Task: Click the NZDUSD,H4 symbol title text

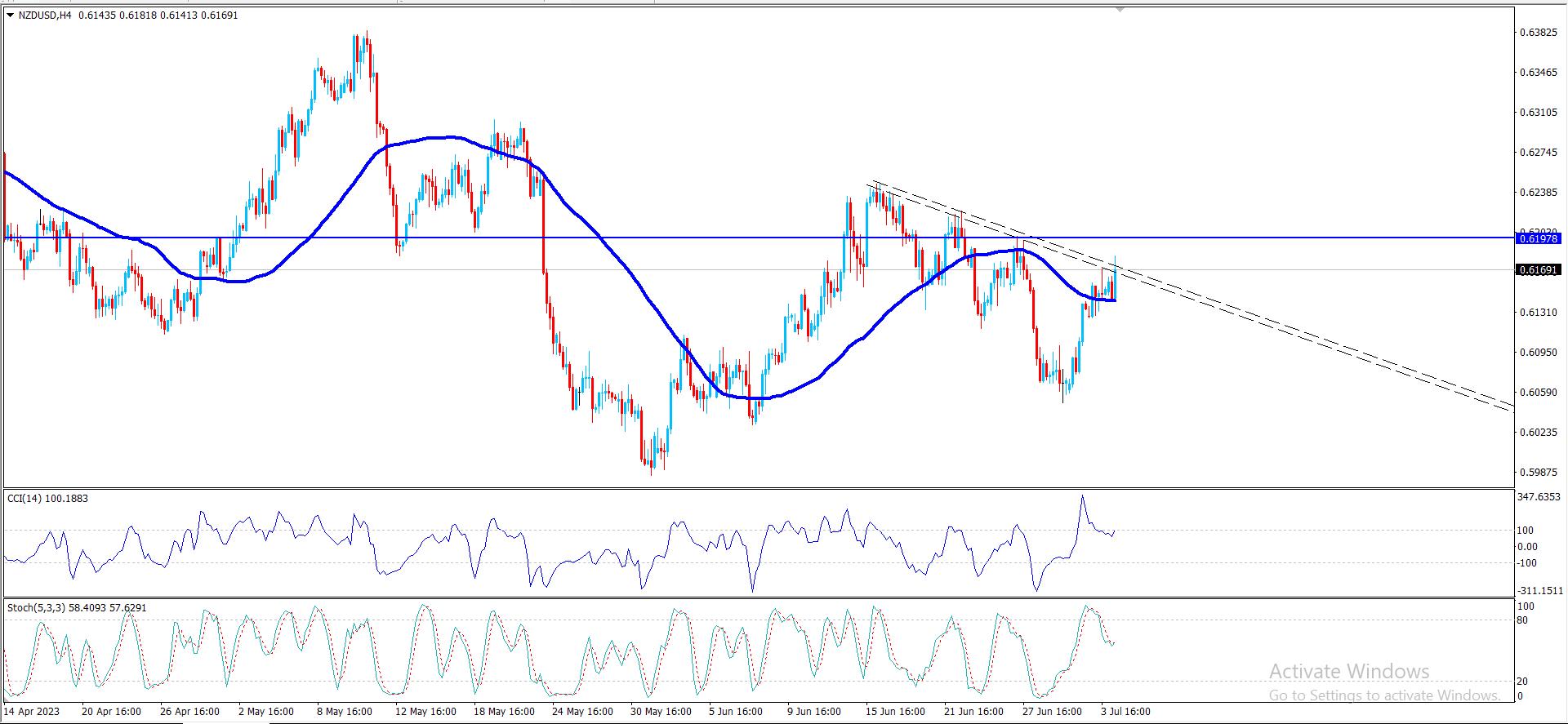Action: [44, 15]
